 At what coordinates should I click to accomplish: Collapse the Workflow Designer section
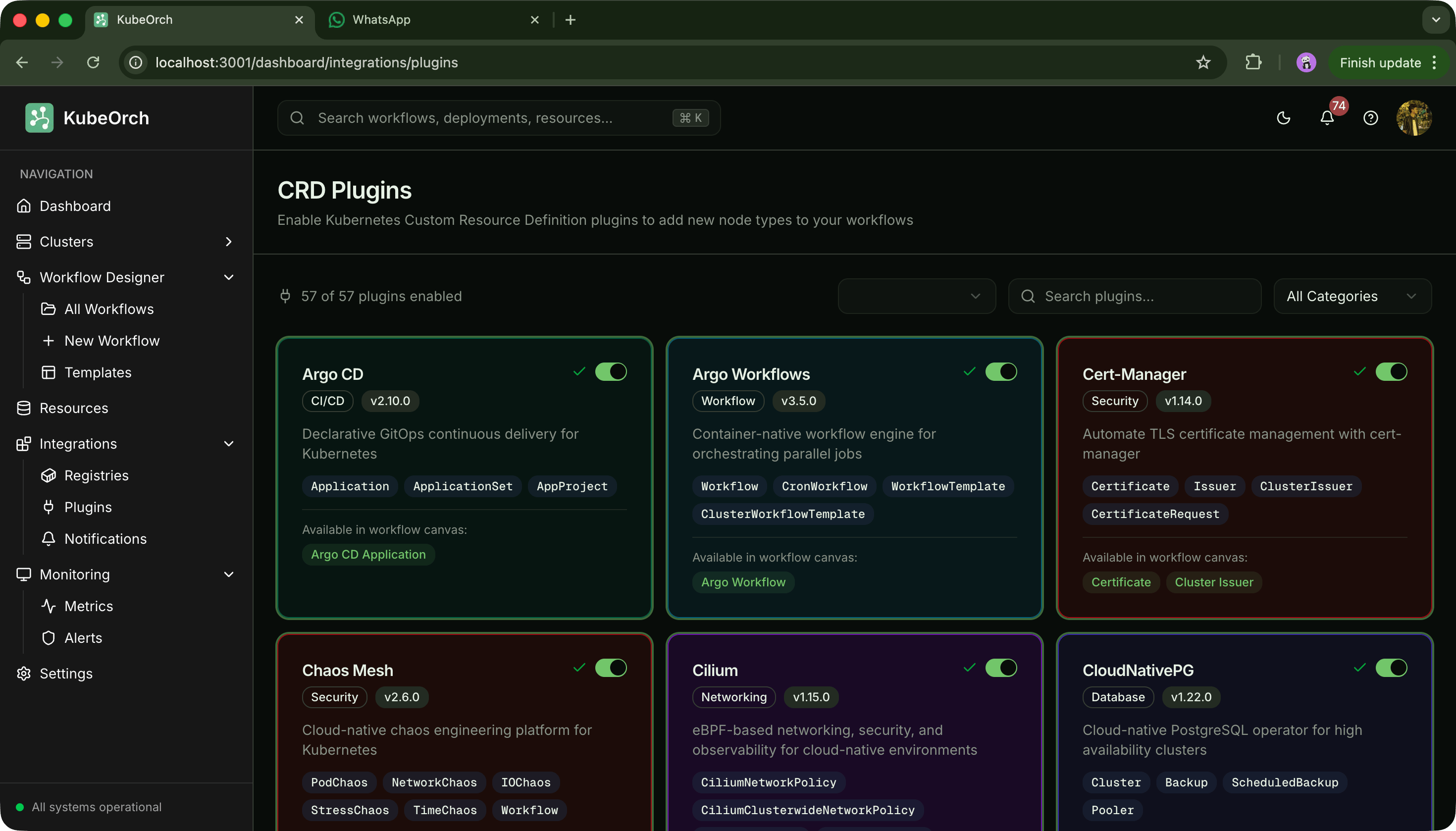click(x=228, y=277)
